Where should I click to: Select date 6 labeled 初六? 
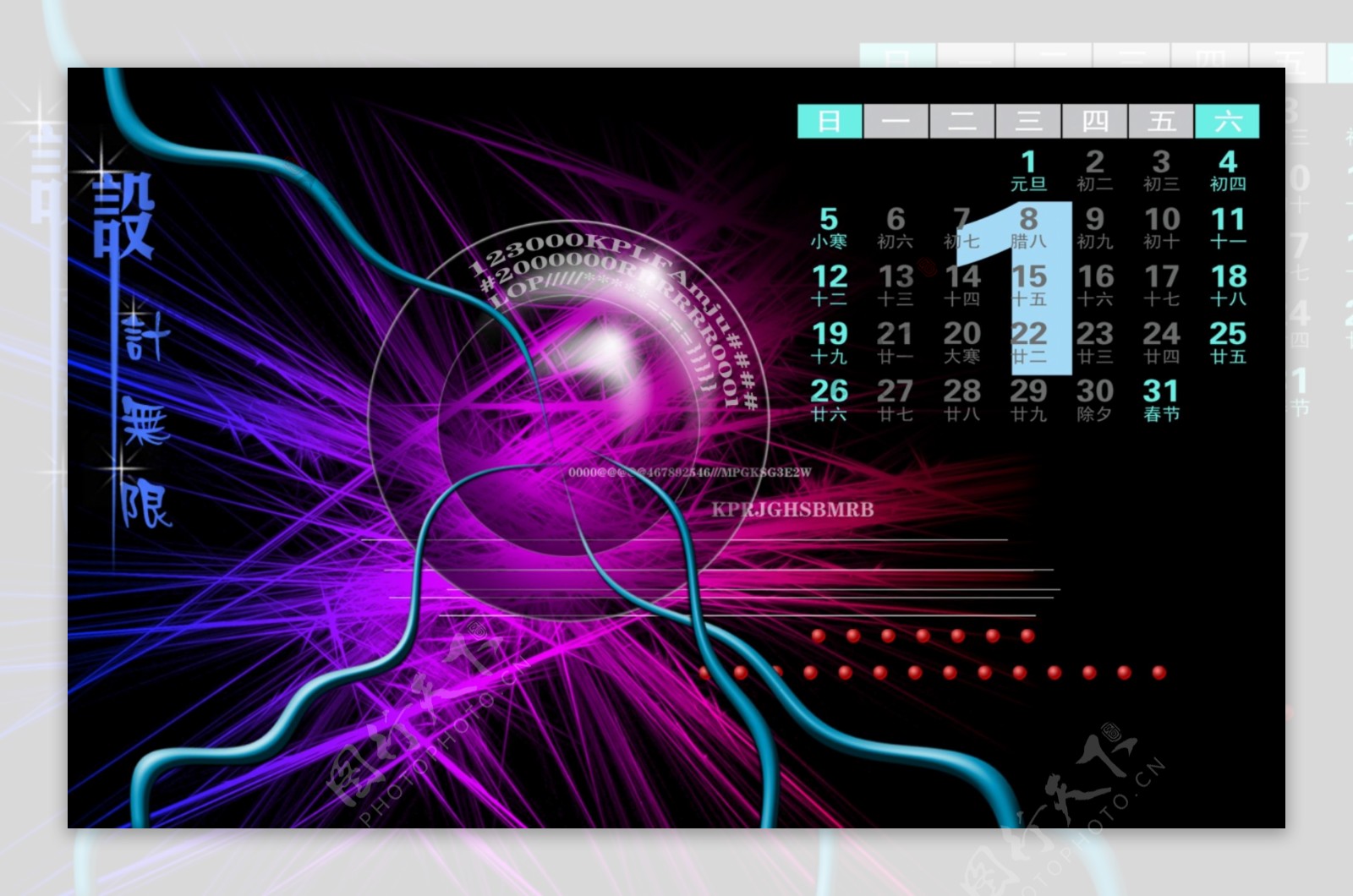pyautogui.click(x=896, y=227)
